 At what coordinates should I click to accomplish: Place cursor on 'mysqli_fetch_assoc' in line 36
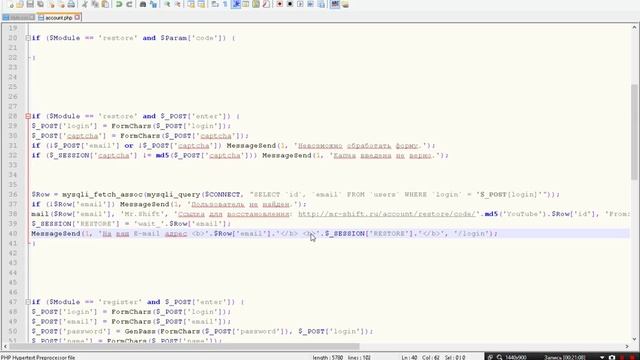pyautogui.click(x=102, y=195)
